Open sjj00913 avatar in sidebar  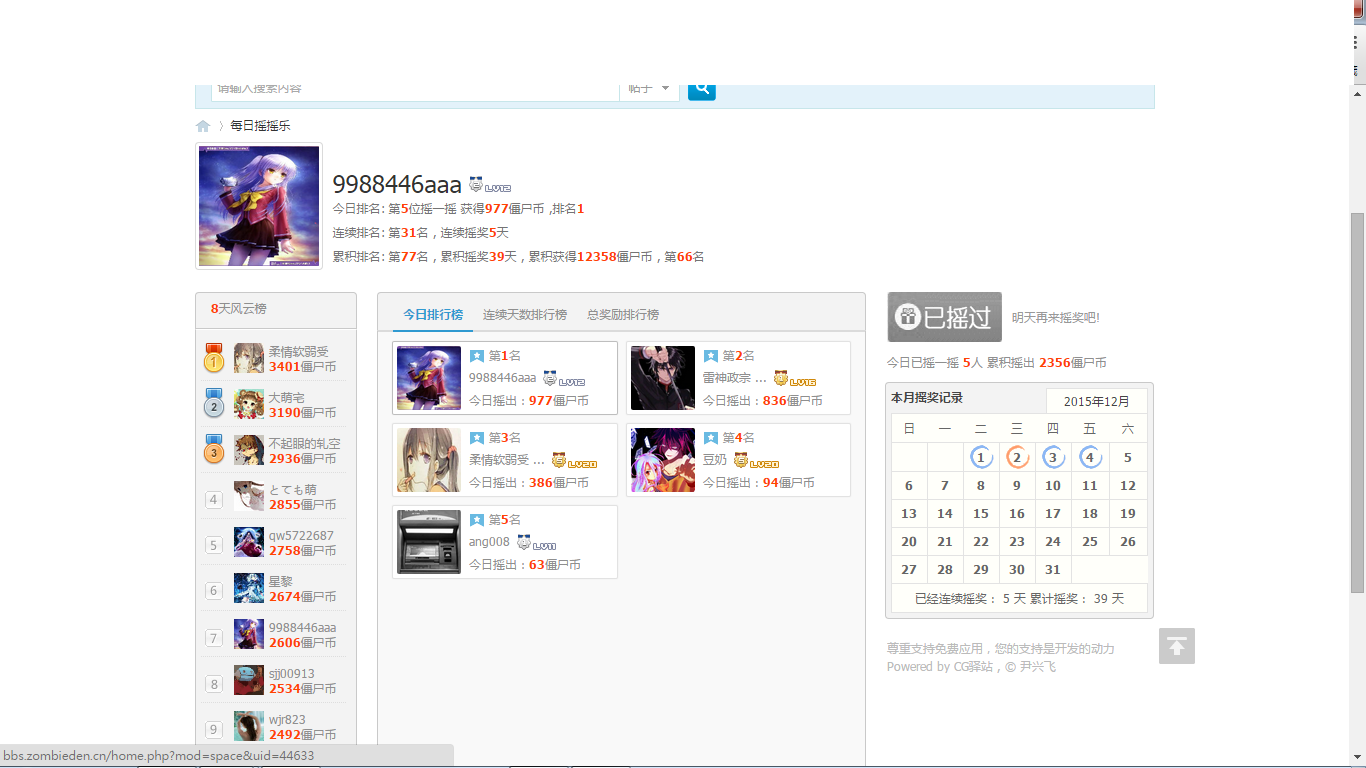(249, 680)
